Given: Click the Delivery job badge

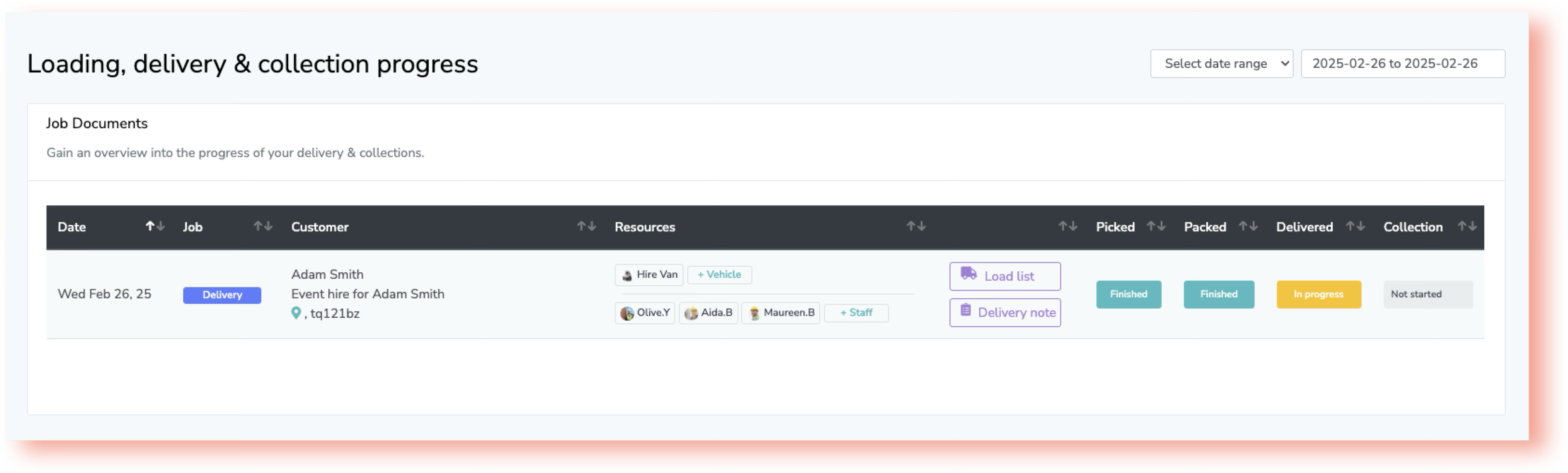Looking at the screenshot, I should pyautogui.click(x=222, y=295).
